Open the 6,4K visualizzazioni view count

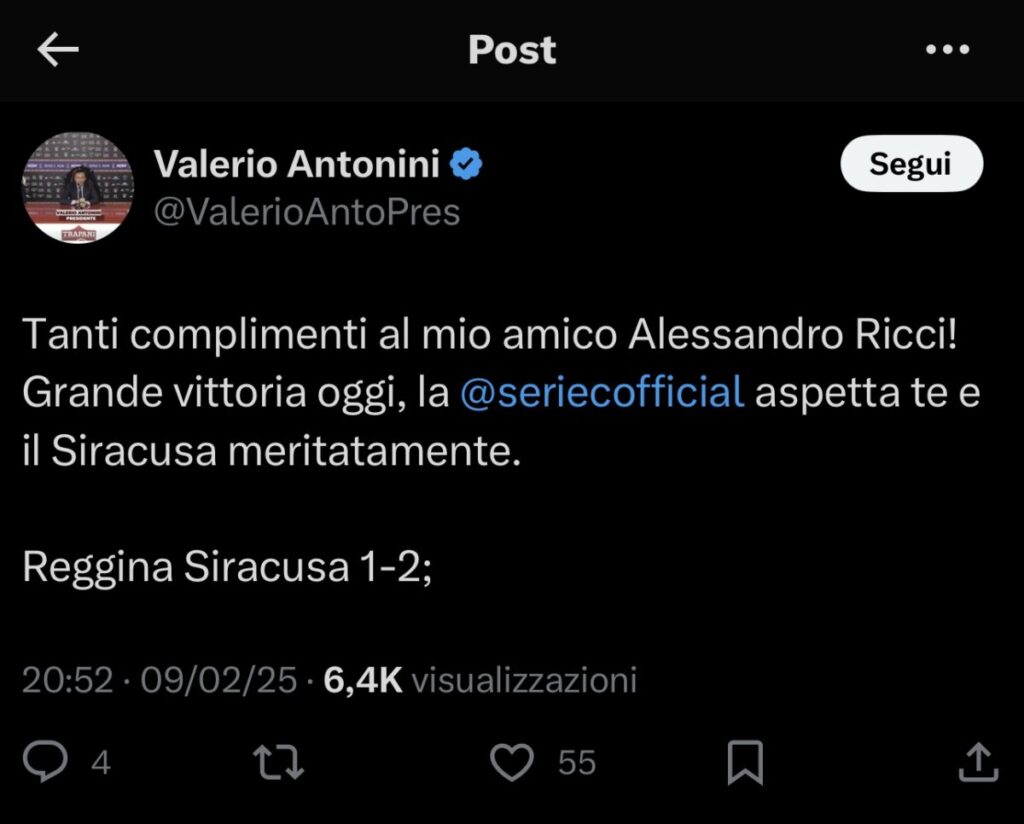(479, 681)
